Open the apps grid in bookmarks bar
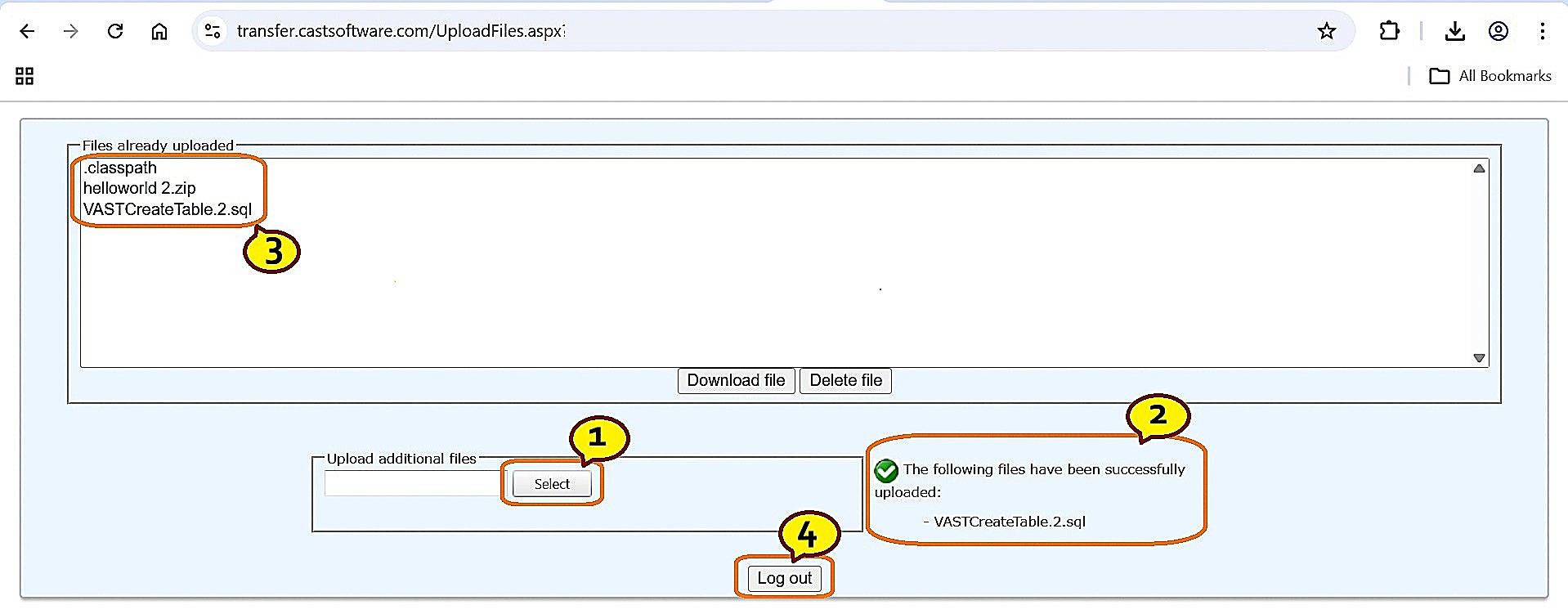1568x614 pixels. click(x=25, y=76)
